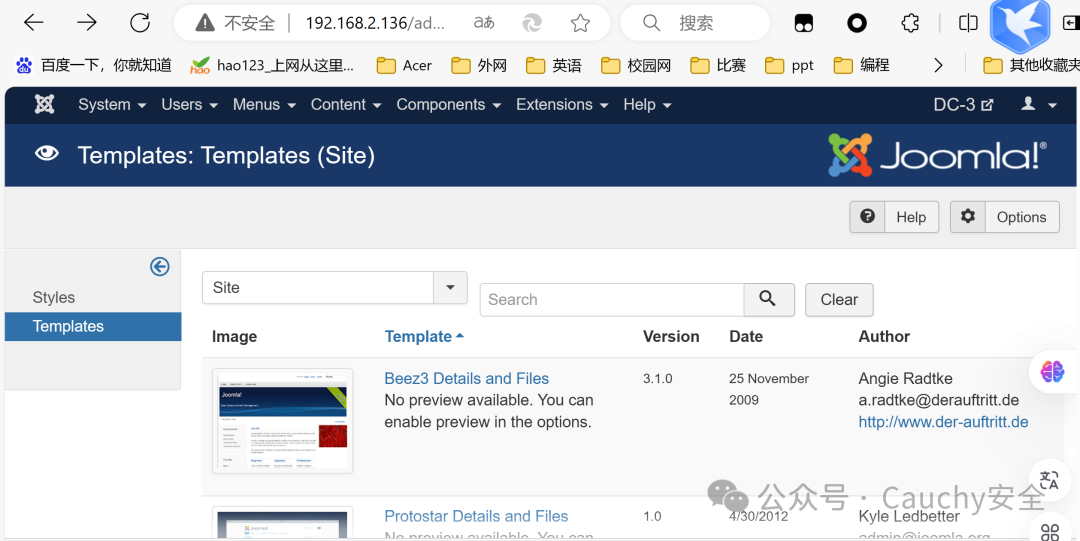Click the a.radtke@derauftritt.de email text
Viewport: 1080px width, 541px height.
pos(939,400)
